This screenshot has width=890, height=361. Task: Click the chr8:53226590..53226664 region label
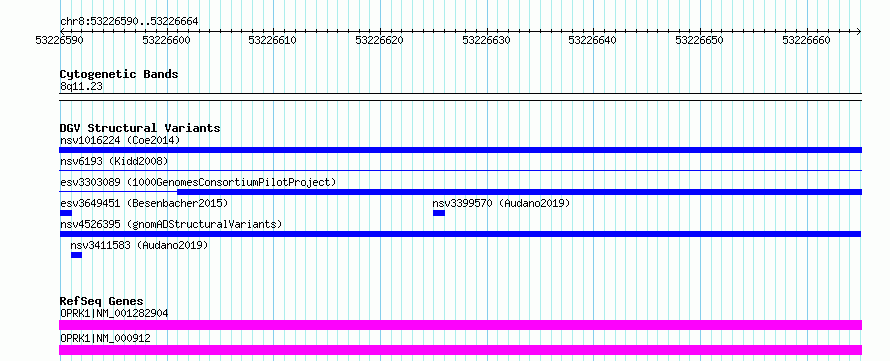click(129, 22)
